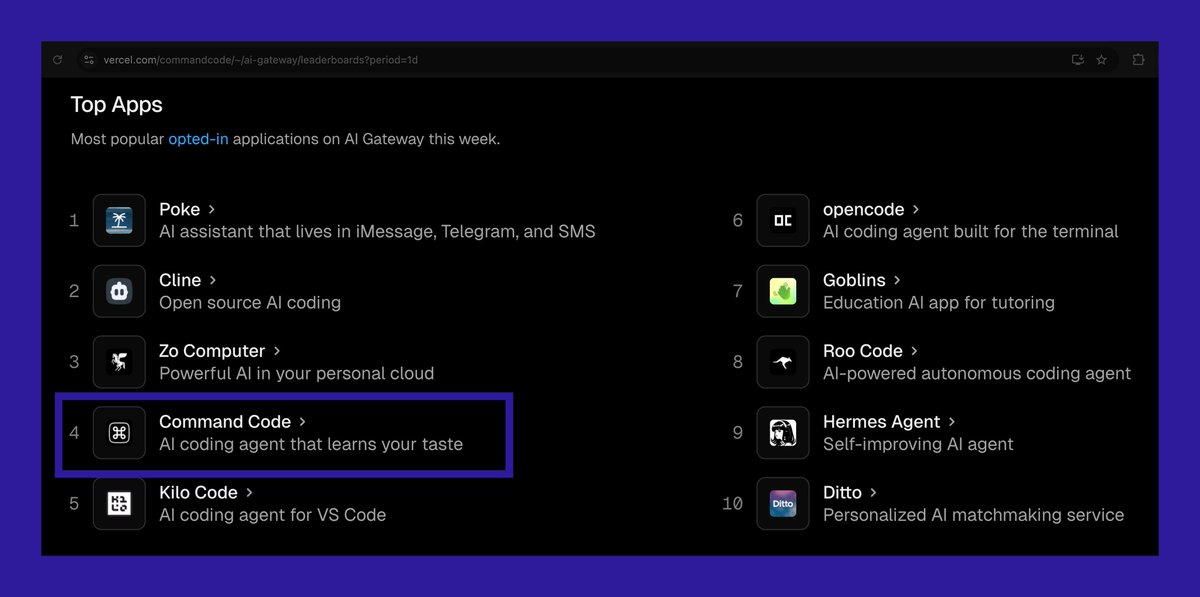Select Poke's iMessage, Telegram, and SMS description
This screenshot has width=1200, height=597.
(x=377, y=232)
